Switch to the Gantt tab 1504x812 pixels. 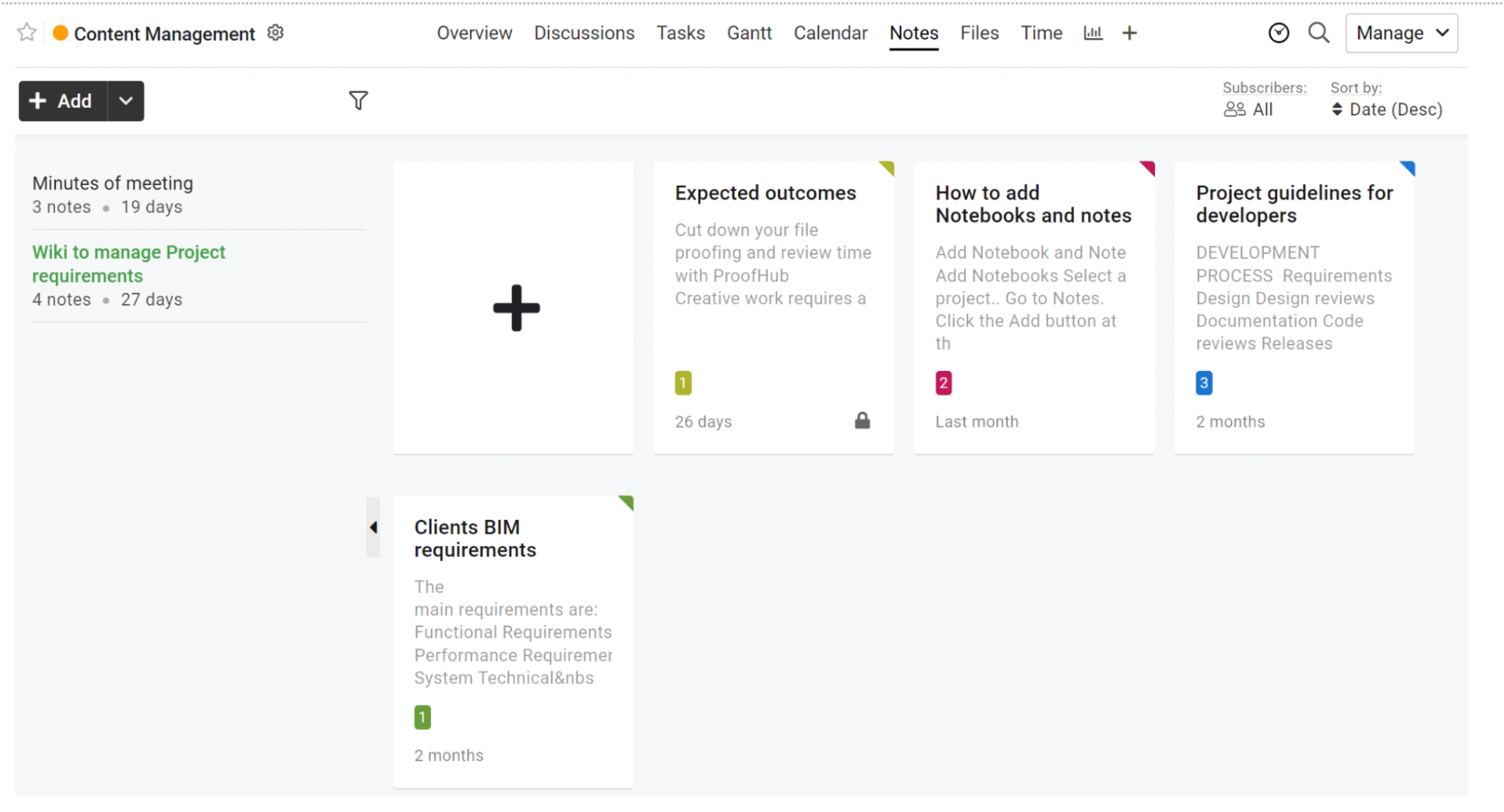coord(749,32)
